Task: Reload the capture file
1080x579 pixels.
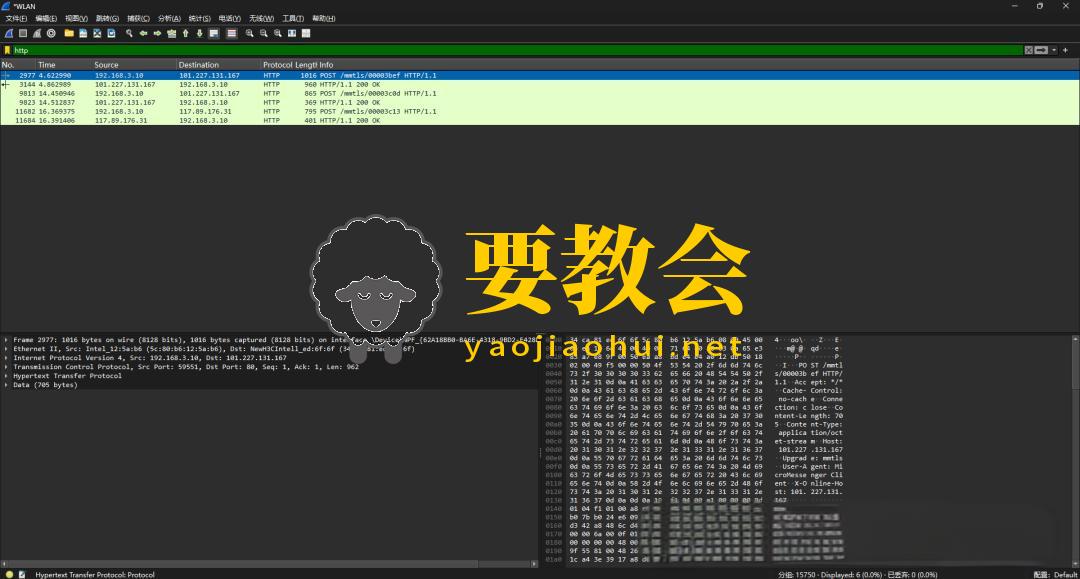Action: tap(111, 33)
